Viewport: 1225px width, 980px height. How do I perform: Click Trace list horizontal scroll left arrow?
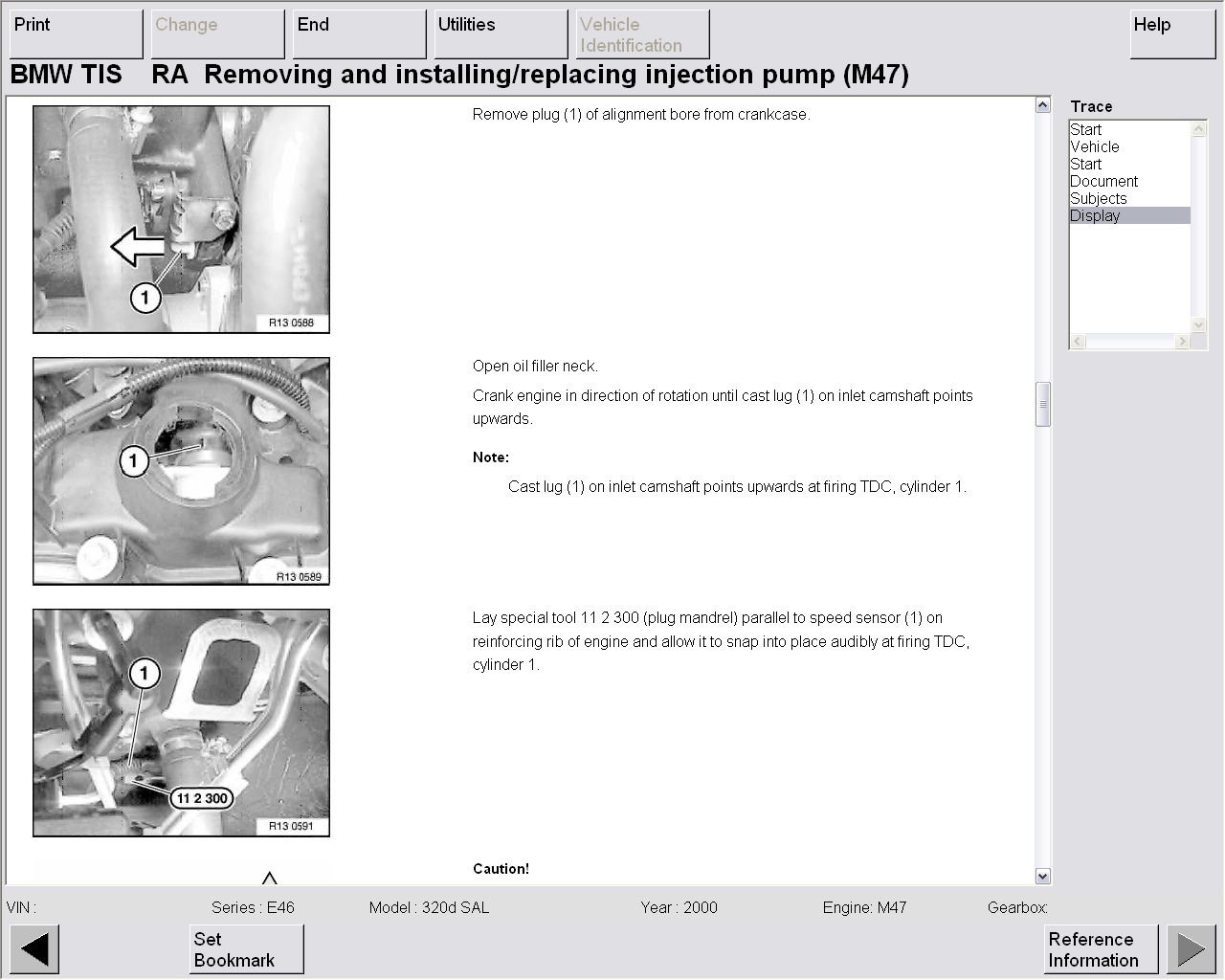click(1078, 342)
